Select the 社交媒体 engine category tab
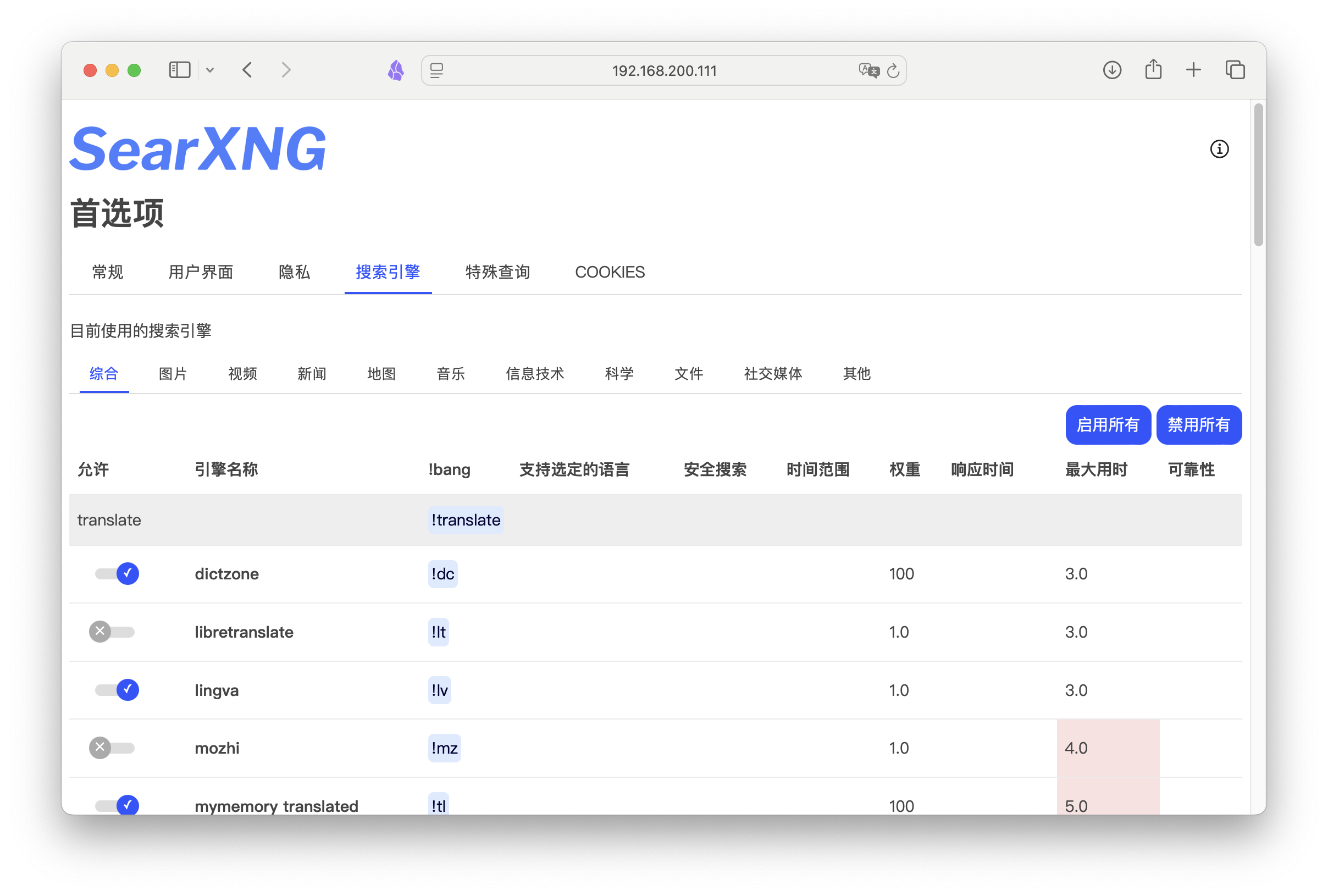Viewport: 1328px width, 896px height. click(773, 374)
